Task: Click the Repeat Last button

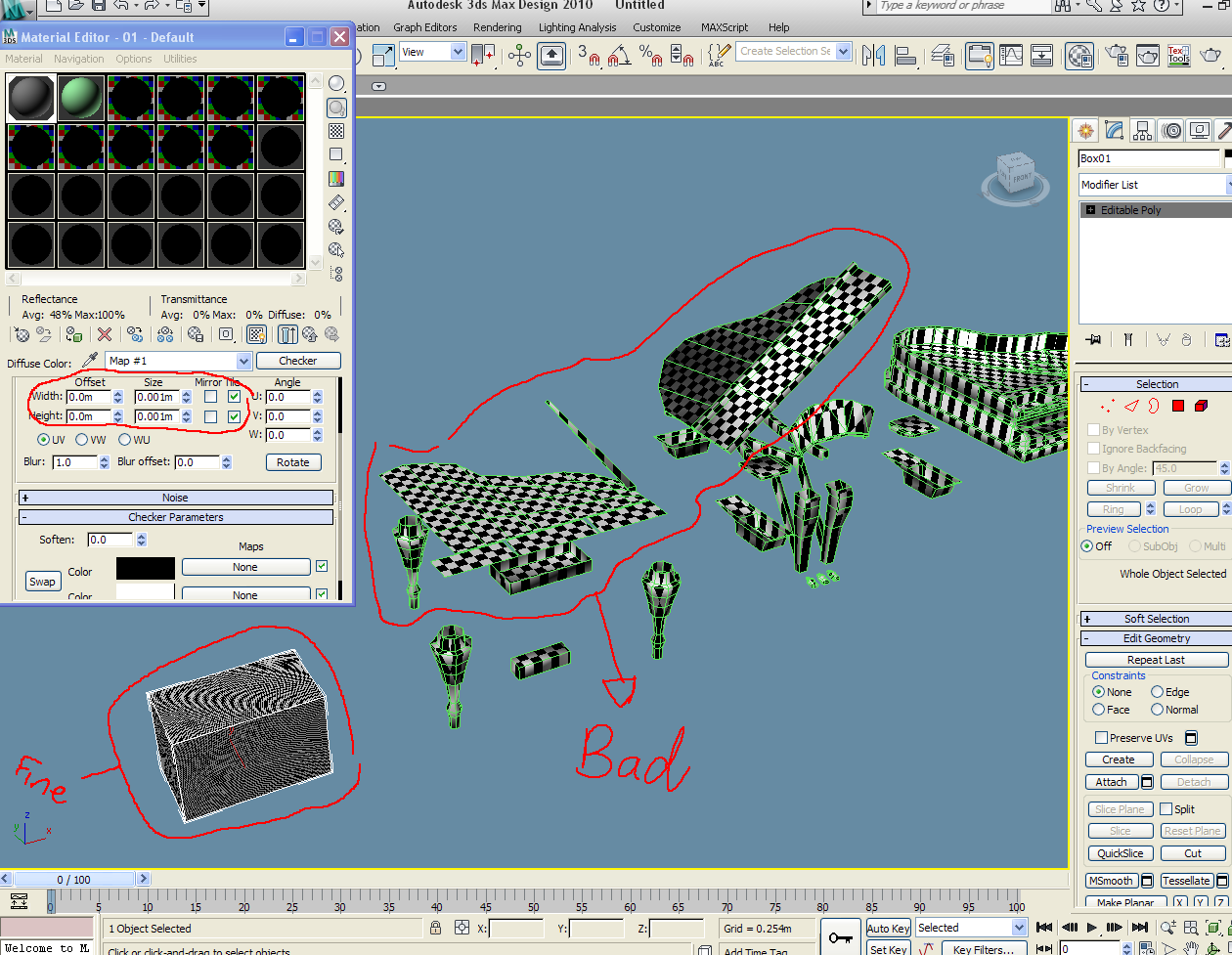Action: 1157,660
